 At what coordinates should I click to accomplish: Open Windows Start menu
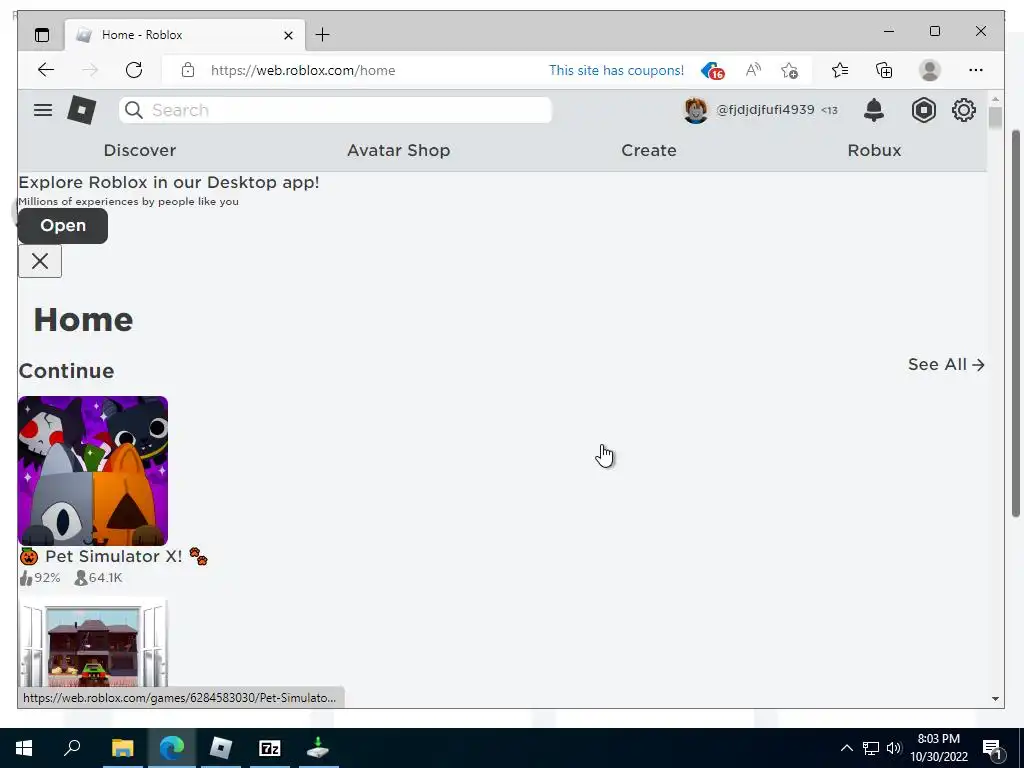pyautogui.click(x=24, y=748)
